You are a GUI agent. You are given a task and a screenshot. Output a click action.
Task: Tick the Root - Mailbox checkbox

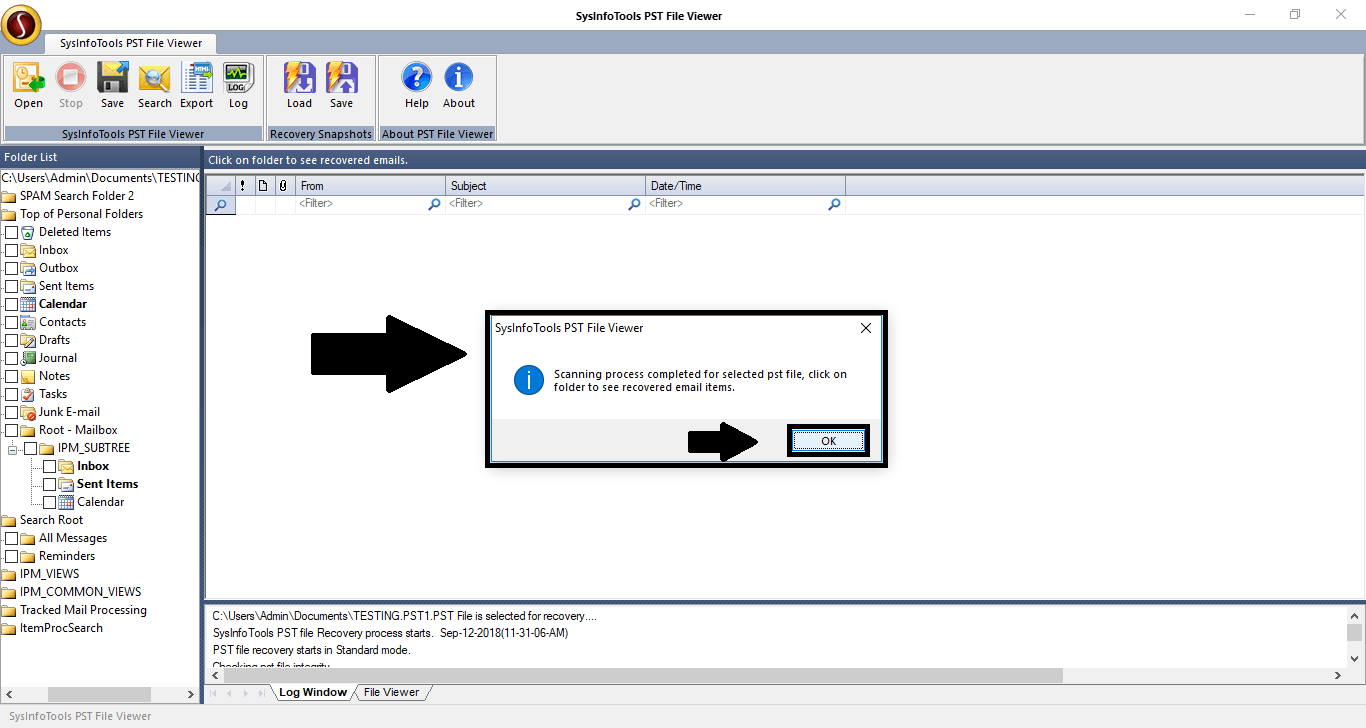point(12,431)
